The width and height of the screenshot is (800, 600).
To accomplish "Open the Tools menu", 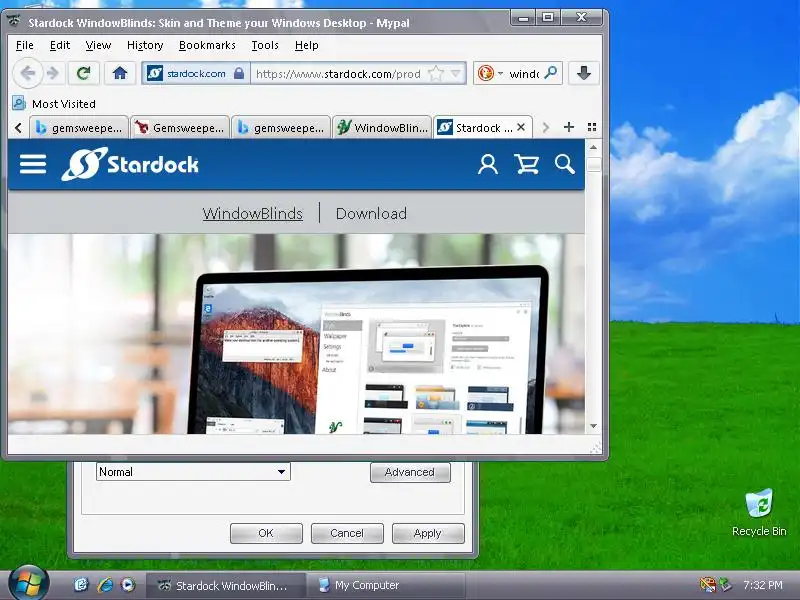I will 265,45.
